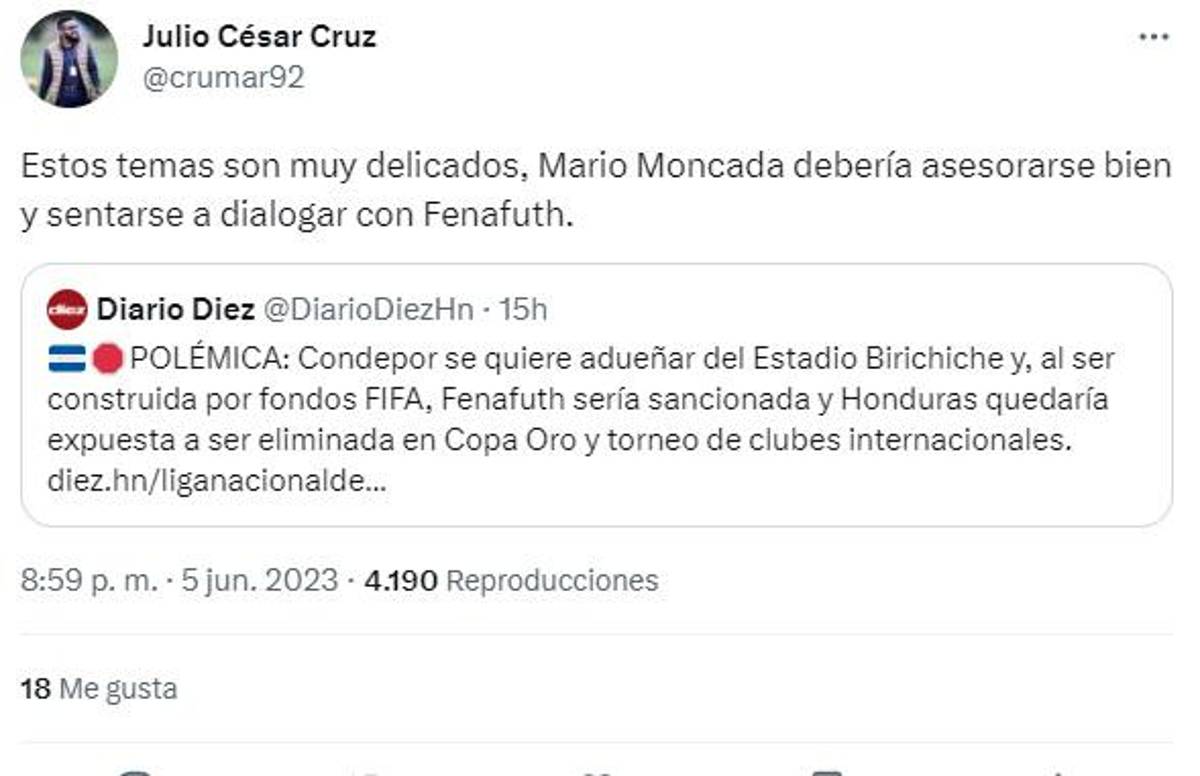Click the 4.190 view count number
The width and height of the screenshot is (1200, 776).
coord(401,580)
